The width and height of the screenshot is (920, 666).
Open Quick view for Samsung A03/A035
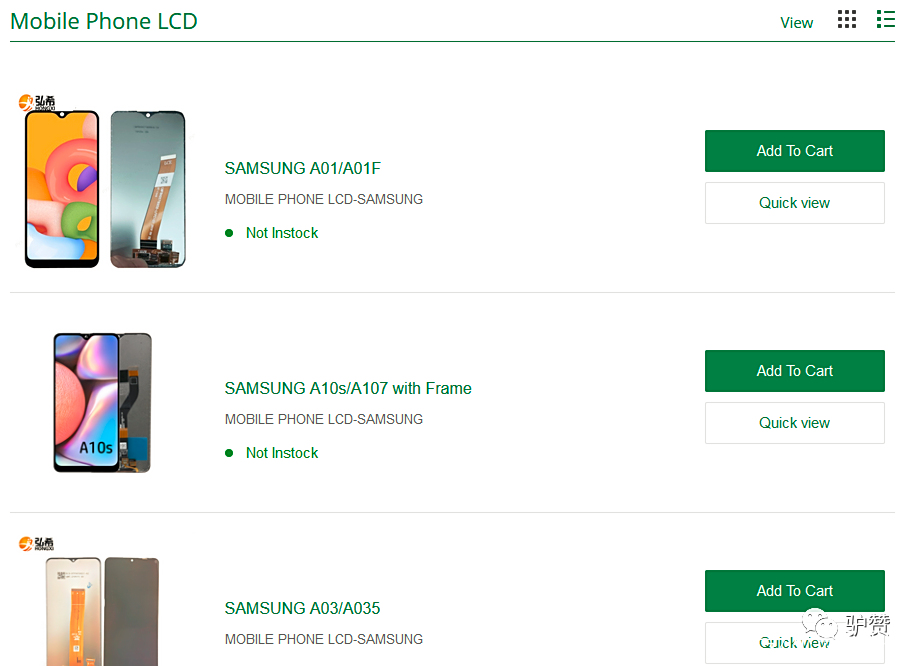click(794, 643)
